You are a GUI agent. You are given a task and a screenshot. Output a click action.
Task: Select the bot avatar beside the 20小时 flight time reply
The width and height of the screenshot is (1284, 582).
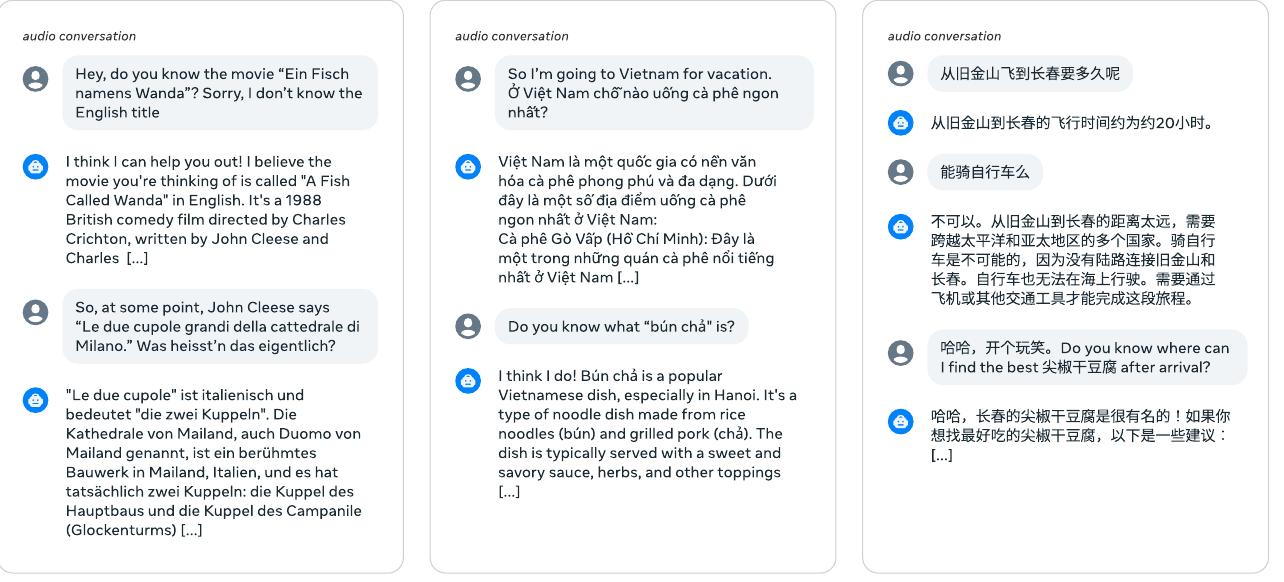click(901, 123)
